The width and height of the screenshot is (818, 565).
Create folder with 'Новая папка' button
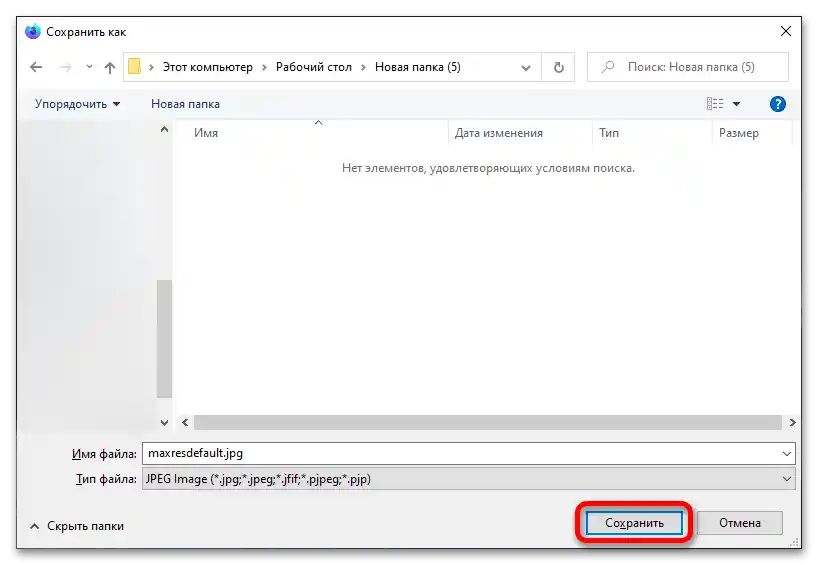[185, 104]
